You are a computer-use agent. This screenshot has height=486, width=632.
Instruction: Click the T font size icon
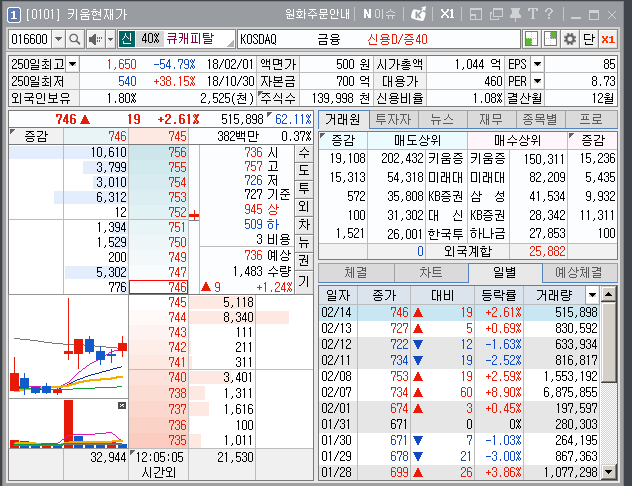click(x=533, y=14)
